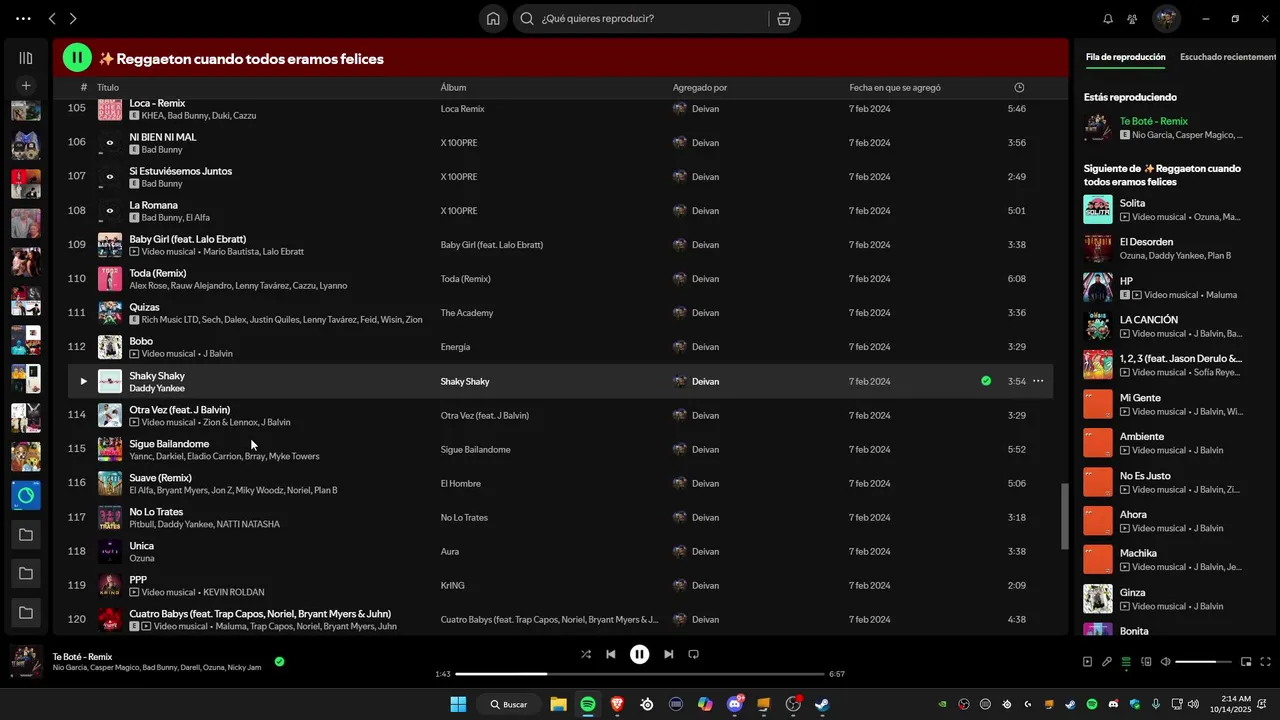Screen dimensions: 1280x720
Task: Pause the playlist with the green header button
Action: point(77,58)
